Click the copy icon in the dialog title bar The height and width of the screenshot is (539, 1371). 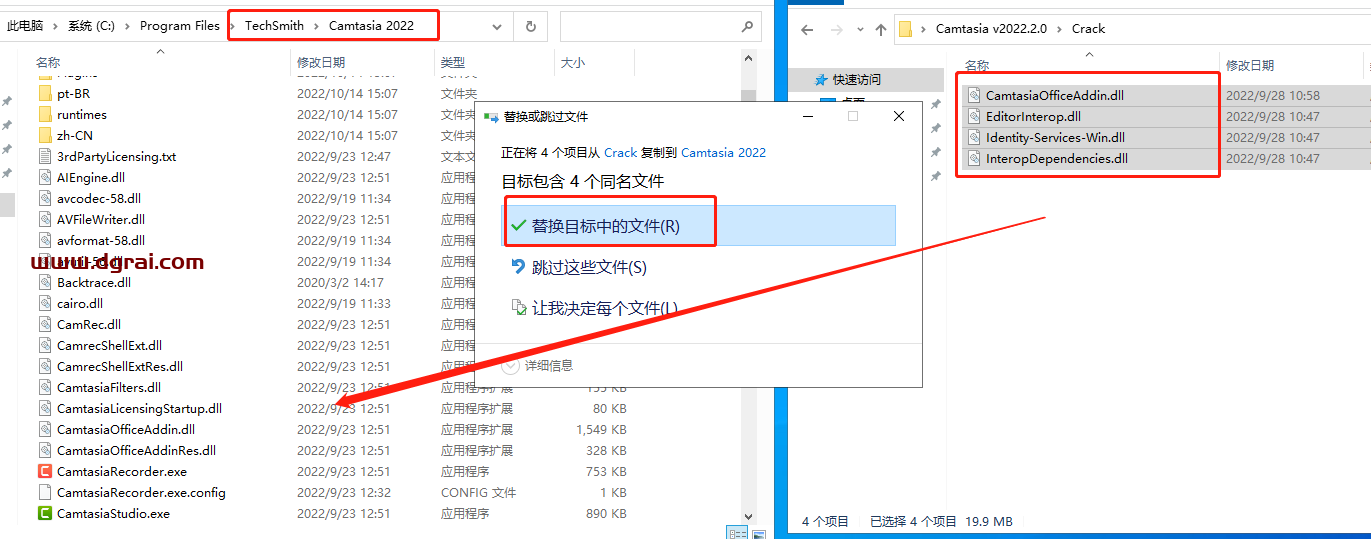tap(491, 116)
